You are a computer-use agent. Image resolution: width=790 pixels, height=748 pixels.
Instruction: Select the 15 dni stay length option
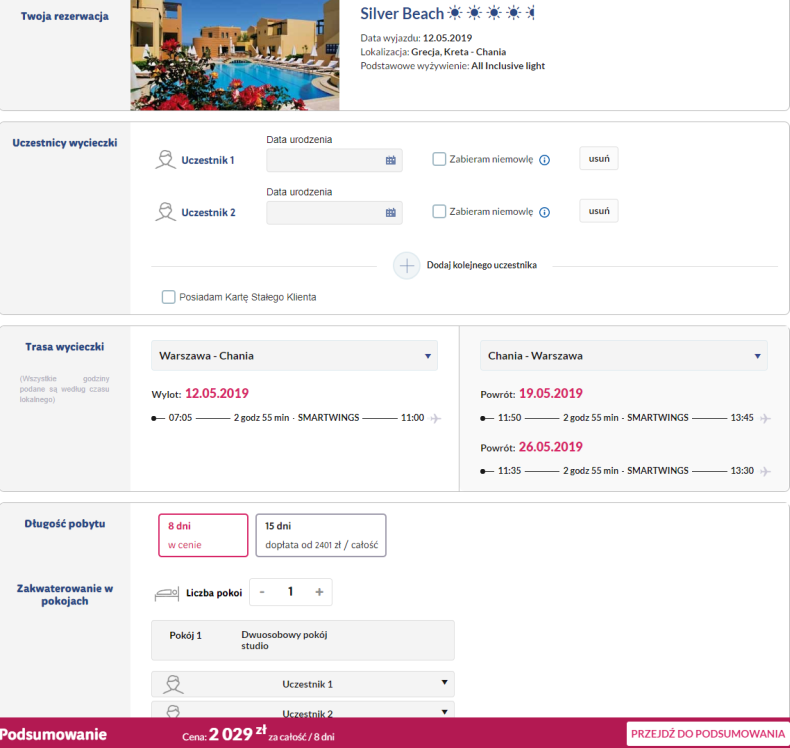(x=321, y=535)
